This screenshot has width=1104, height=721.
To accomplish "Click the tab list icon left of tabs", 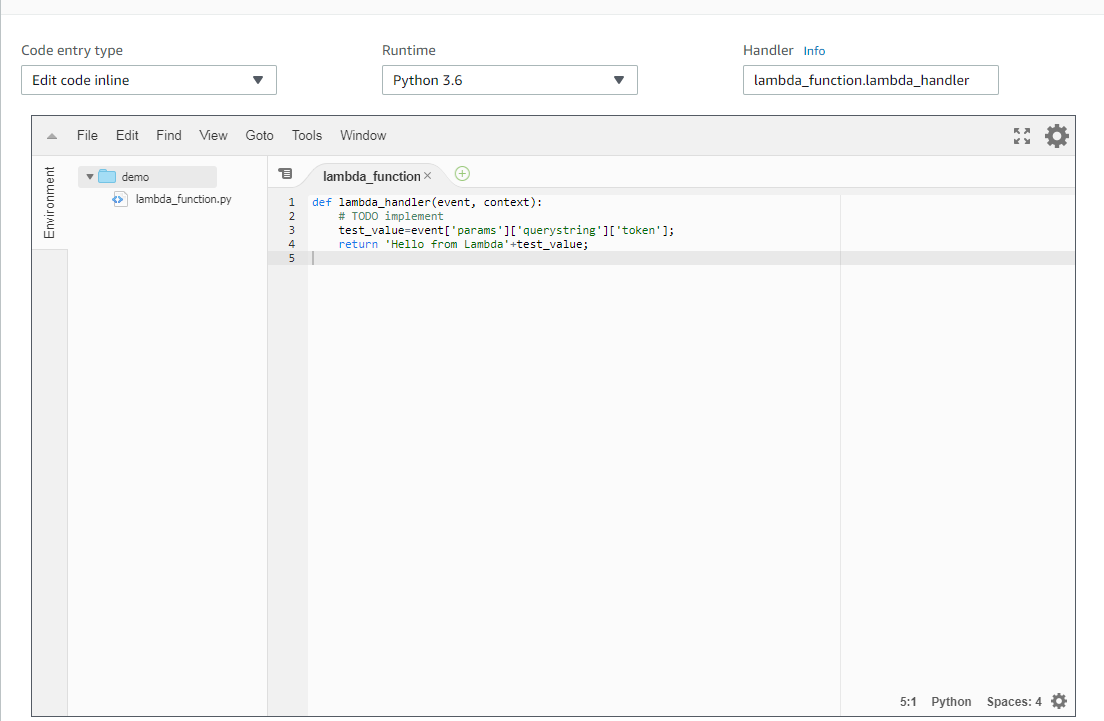I will (x=285, y=173).
